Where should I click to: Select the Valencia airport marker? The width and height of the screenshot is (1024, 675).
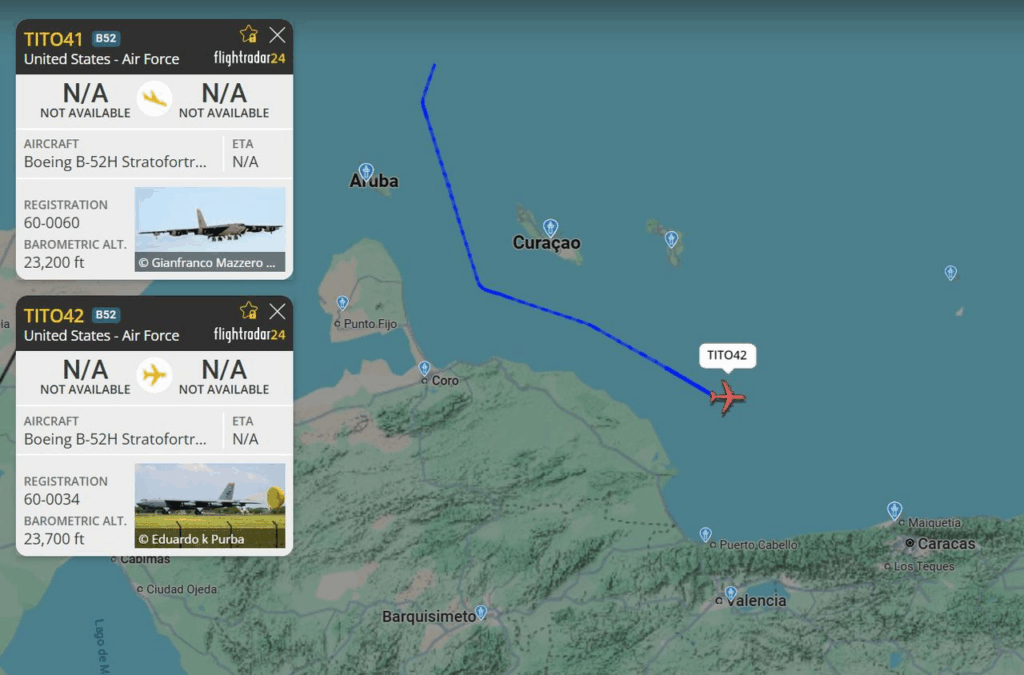pyautogui.click(x=731, y=593)
